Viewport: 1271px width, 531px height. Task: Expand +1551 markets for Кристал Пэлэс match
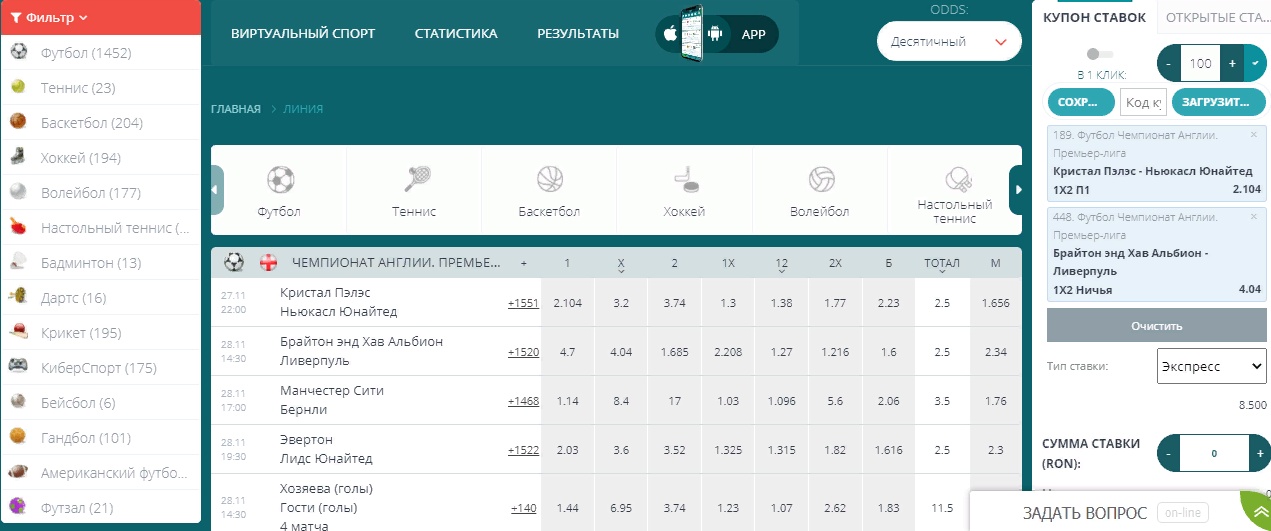point(523,303)
